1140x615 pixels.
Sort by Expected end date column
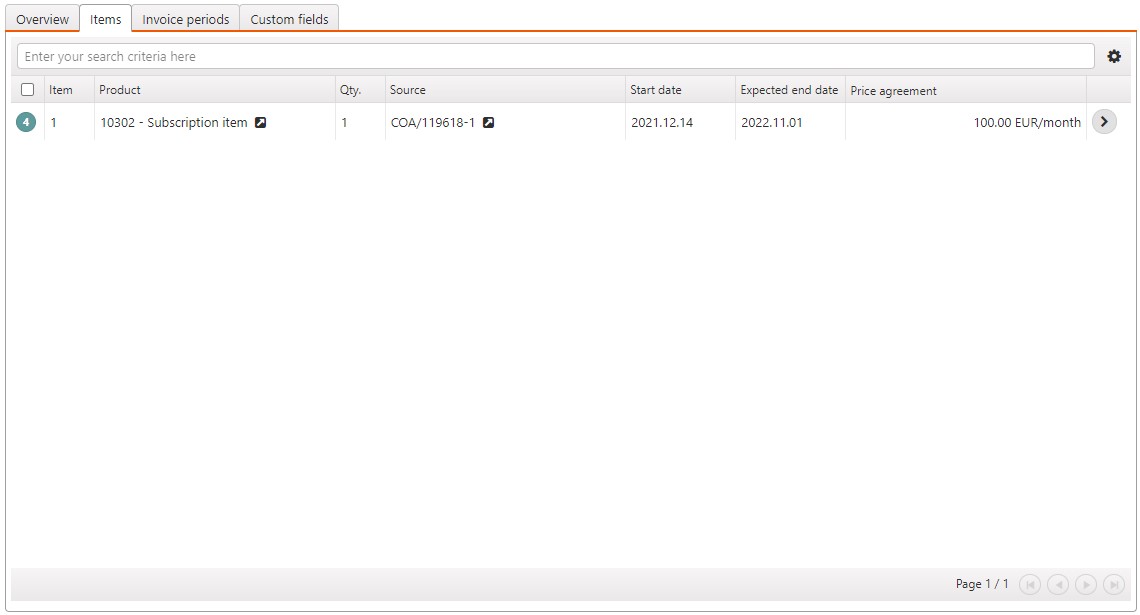coord(789,90)
